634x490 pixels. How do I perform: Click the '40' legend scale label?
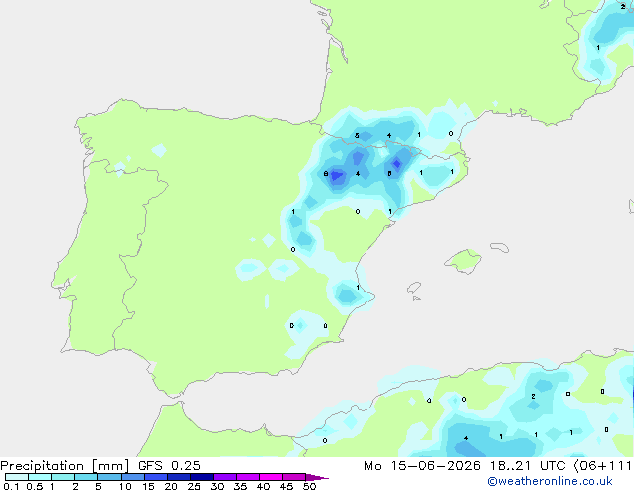[x=263, y=486]
